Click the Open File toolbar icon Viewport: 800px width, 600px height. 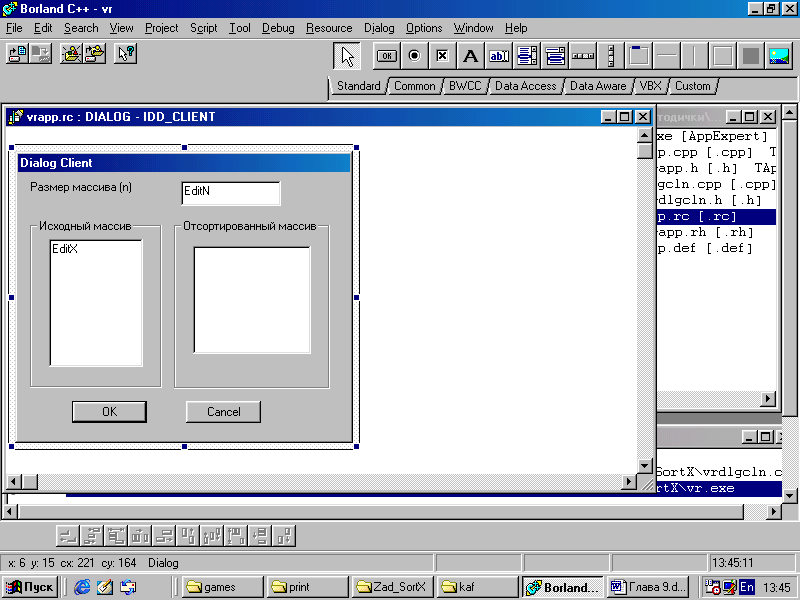click(x=17, y=54)
